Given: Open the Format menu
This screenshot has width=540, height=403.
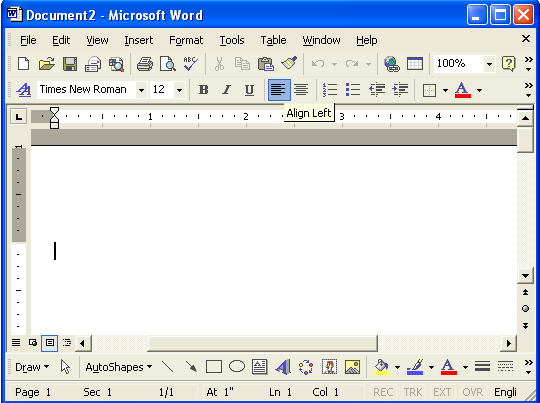Looking at the screenshot, I should coord(186,40).
